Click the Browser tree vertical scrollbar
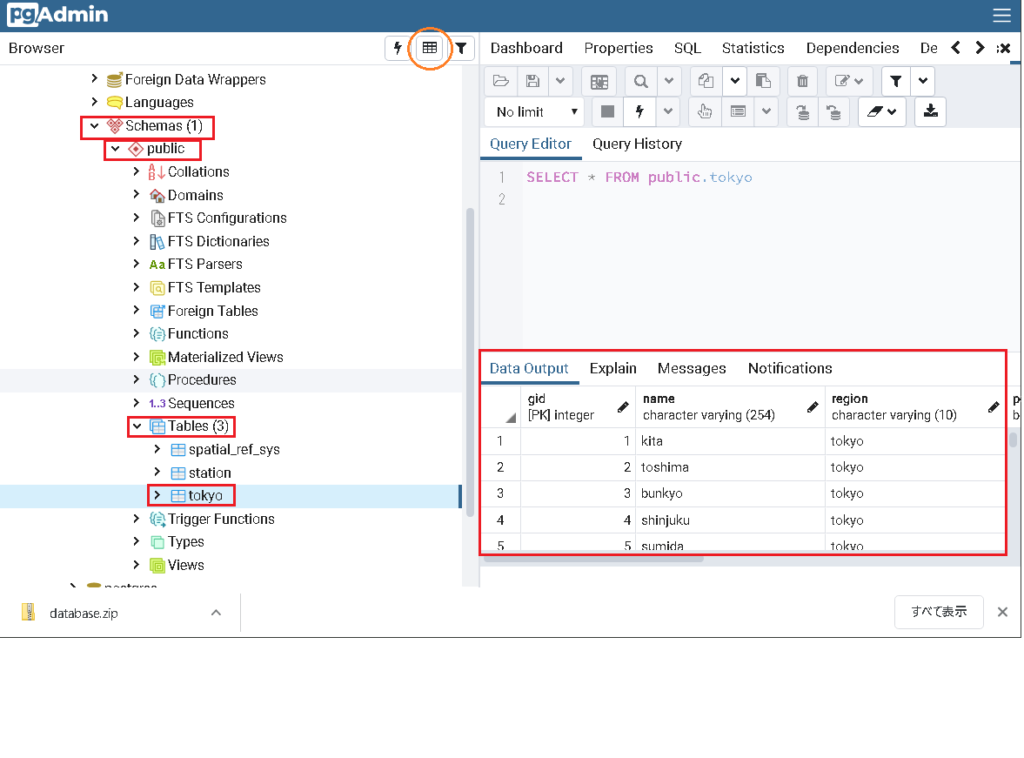 click(469, 360)
